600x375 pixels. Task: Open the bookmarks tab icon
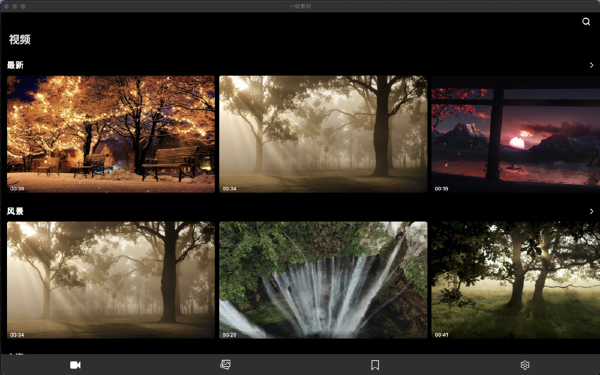point(375,365)
